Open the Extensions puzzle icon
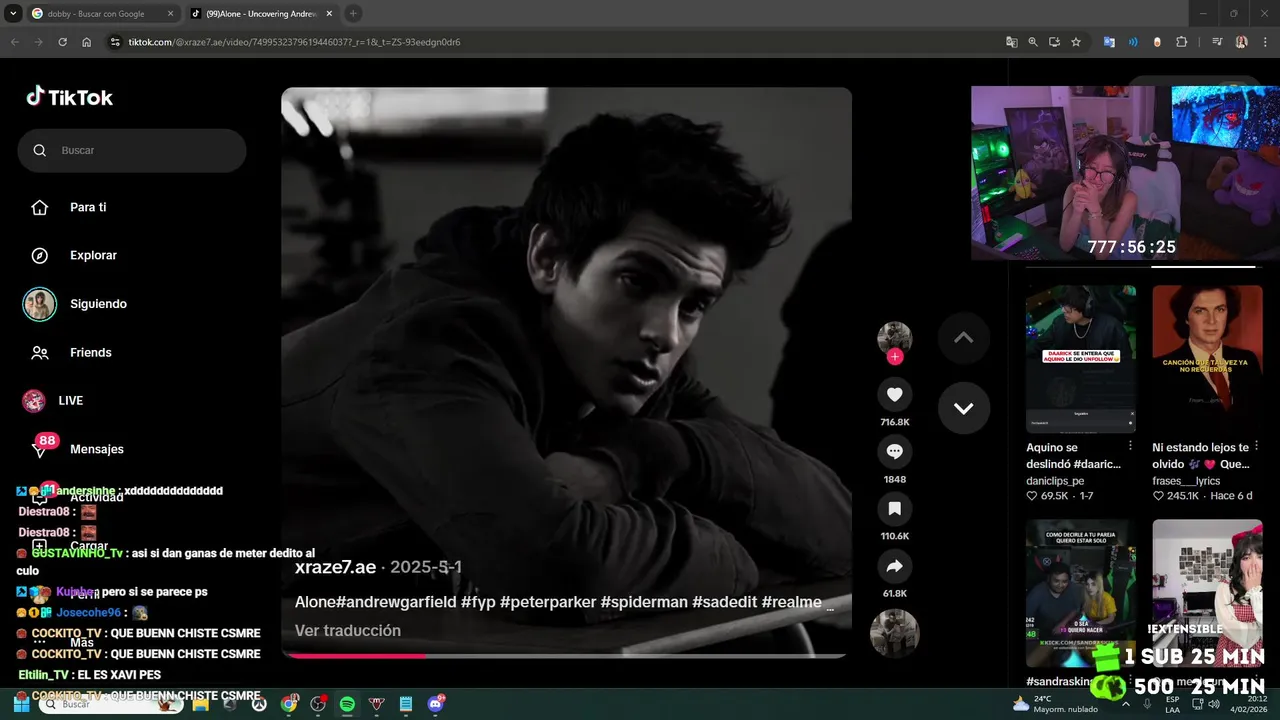The height and width of the screenshot is (720, 1280). 1181,42
